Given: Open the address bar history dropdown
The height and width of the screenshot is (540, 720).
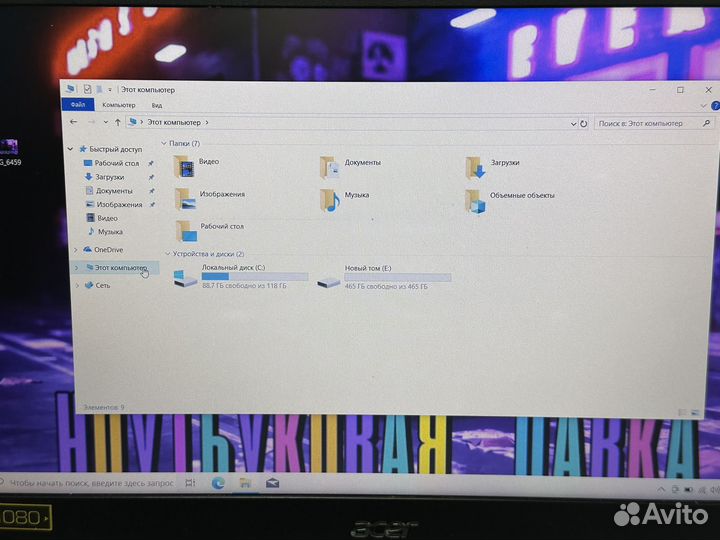Looking at the screenshot, I should pos(573,124).
